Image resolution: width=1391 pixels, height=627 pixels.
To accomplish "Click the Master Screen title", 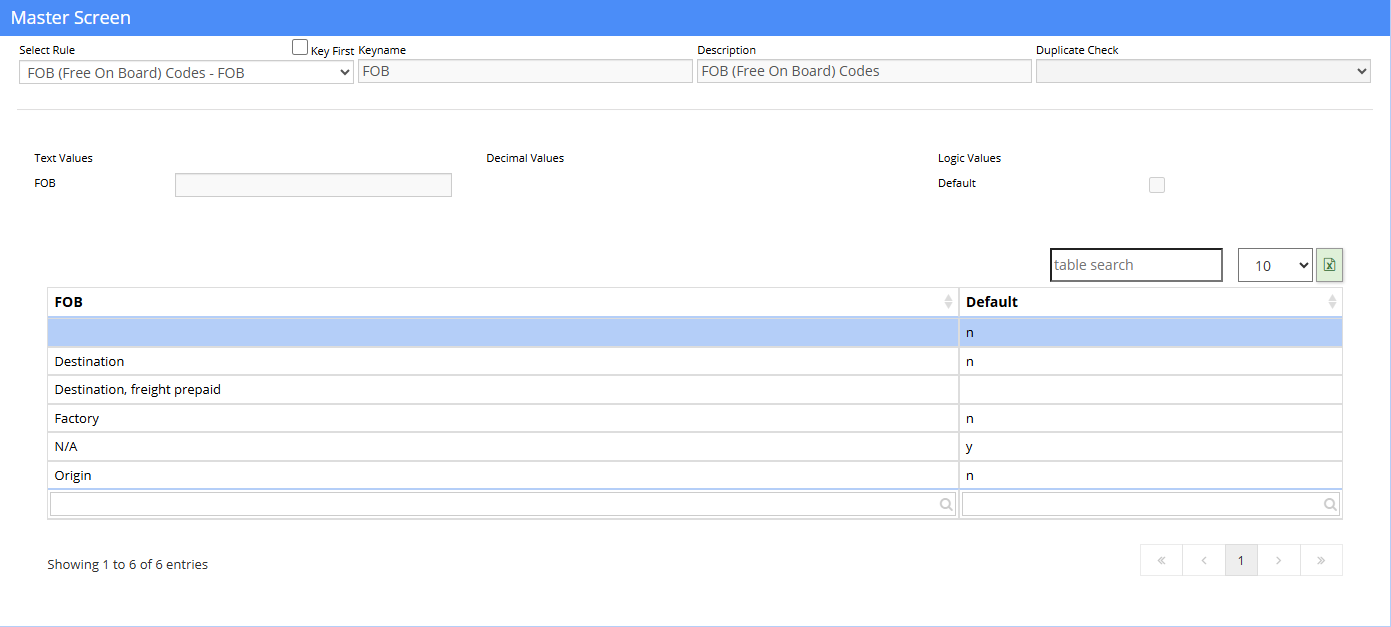I will pyautogui.click(x=71, y=18).
